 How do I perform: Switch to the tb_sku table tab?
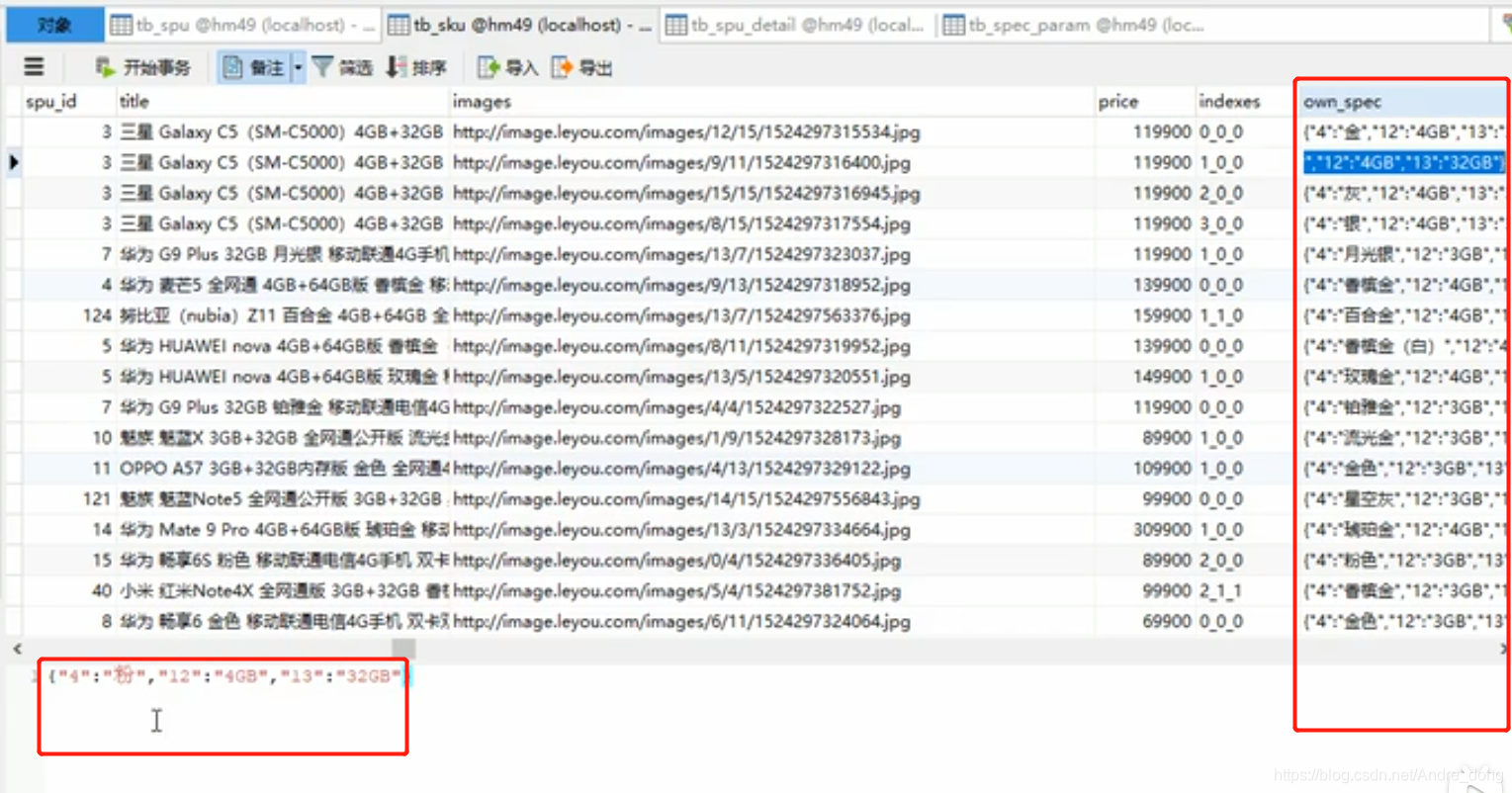(520, 25)
